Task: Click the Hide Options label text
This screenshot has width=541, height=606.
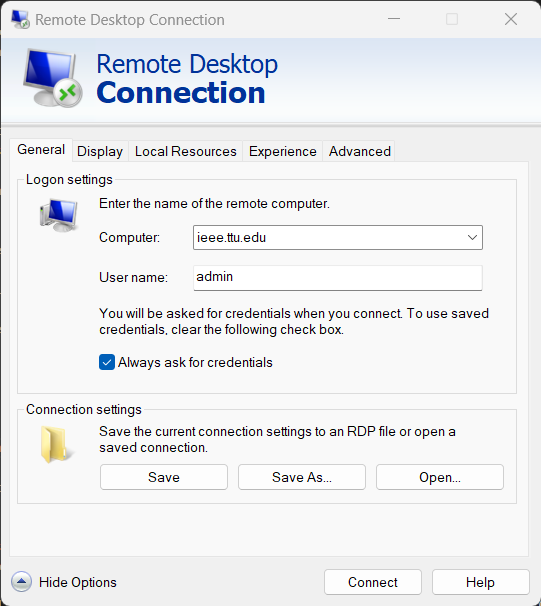Action: point(78,582)
